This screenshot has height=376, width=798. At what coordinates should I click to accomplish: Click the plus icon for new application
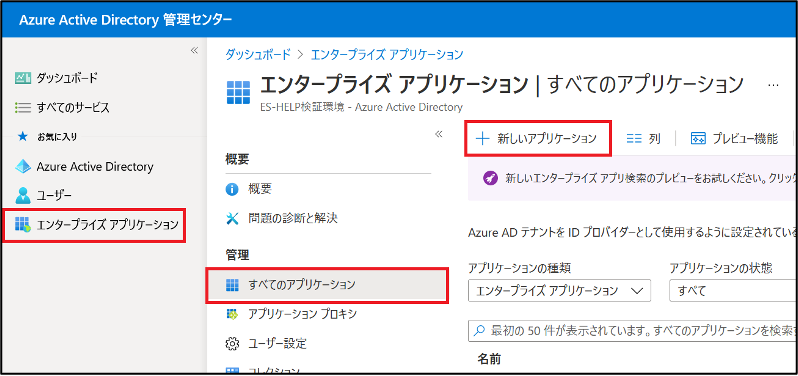pyautogui.click(x=482, y=138)
